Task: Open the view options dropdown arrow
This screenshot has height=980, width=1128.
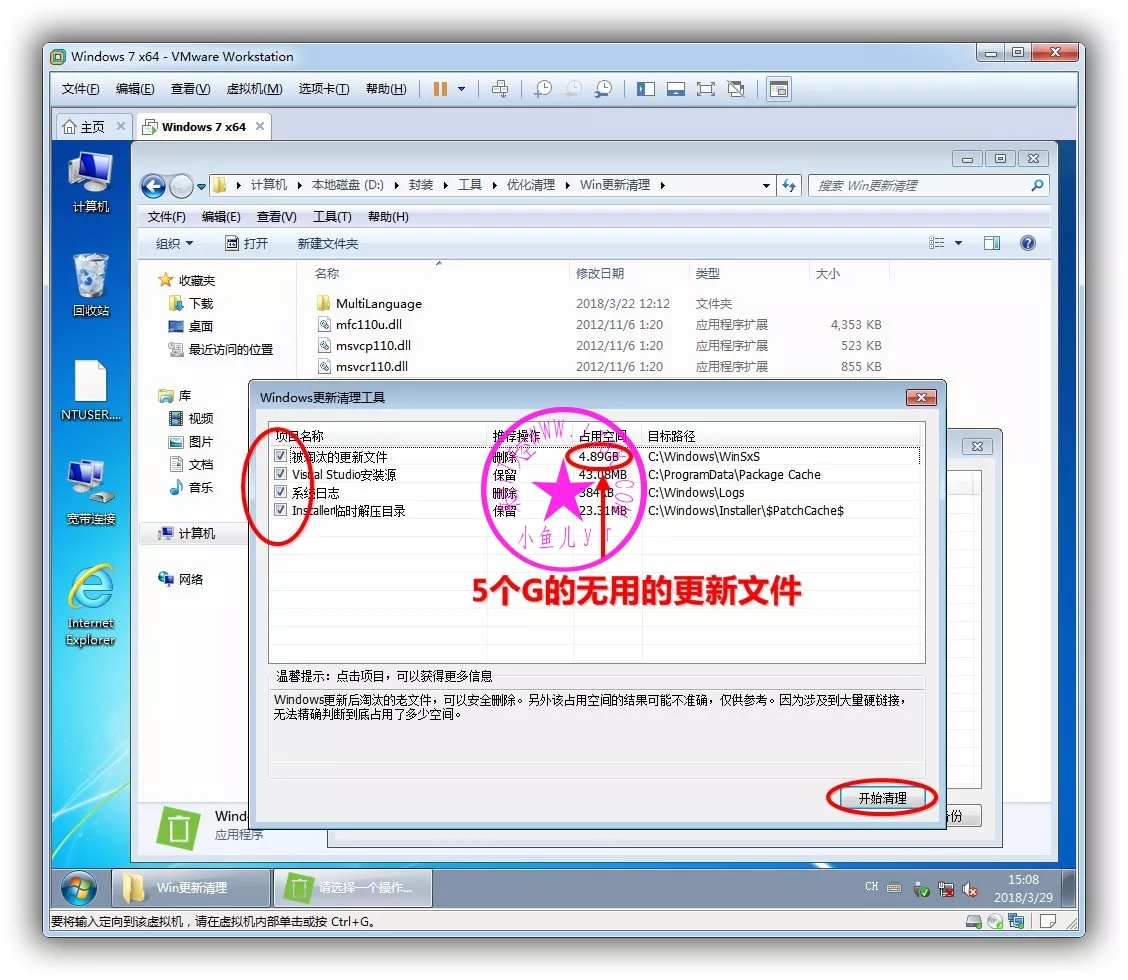Action: point(958,243)
